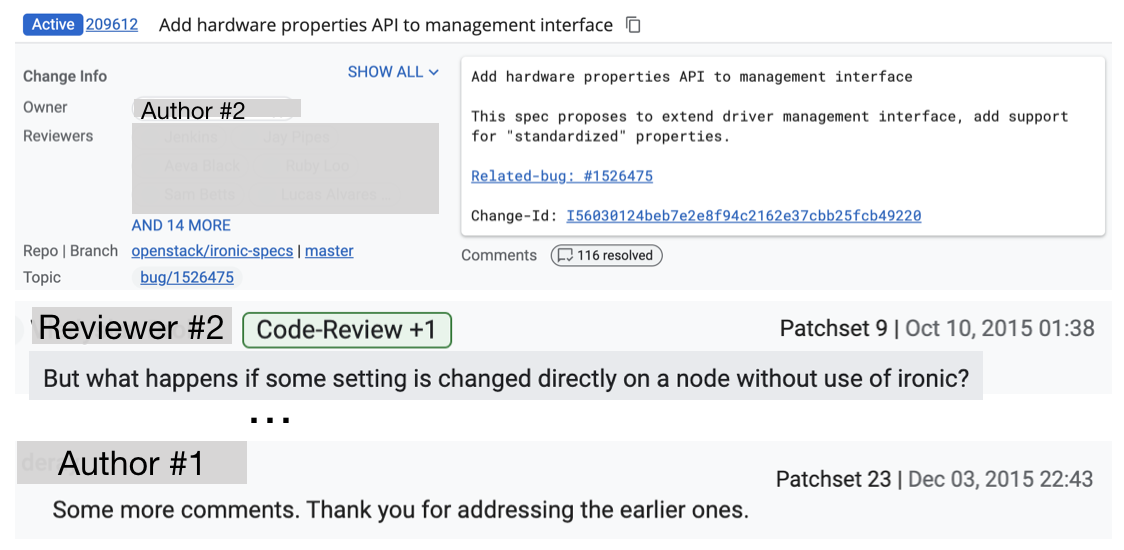Click the Author #1 message name
The width and height of the screenshot is (1124, 550).
pos(131,464)
